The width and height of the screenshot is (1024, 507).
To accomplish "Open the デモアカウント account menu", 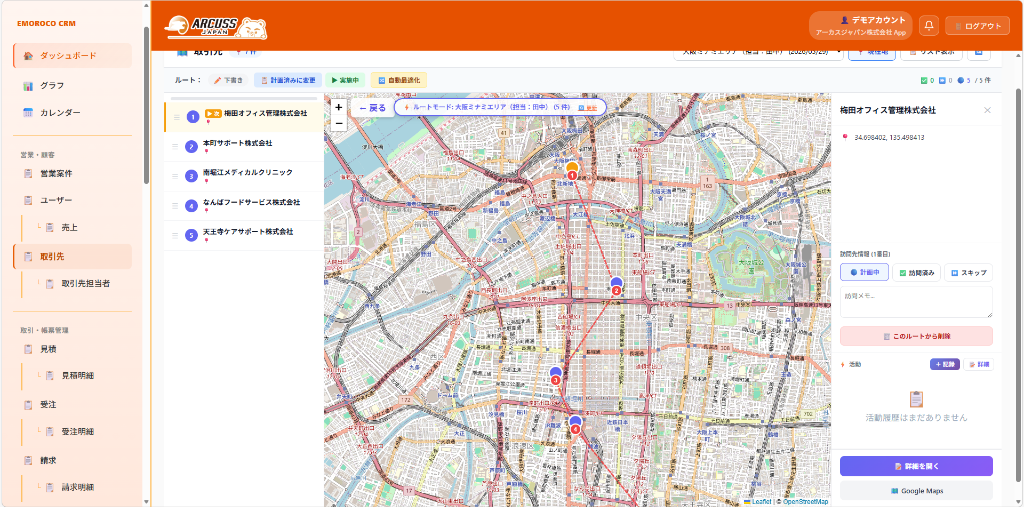I will (x=861, y=26).
